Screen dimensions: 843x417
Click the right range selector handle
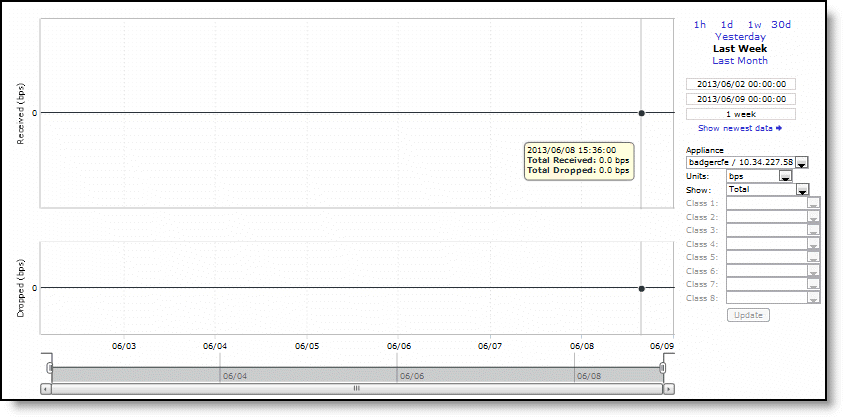coord(662,369)
